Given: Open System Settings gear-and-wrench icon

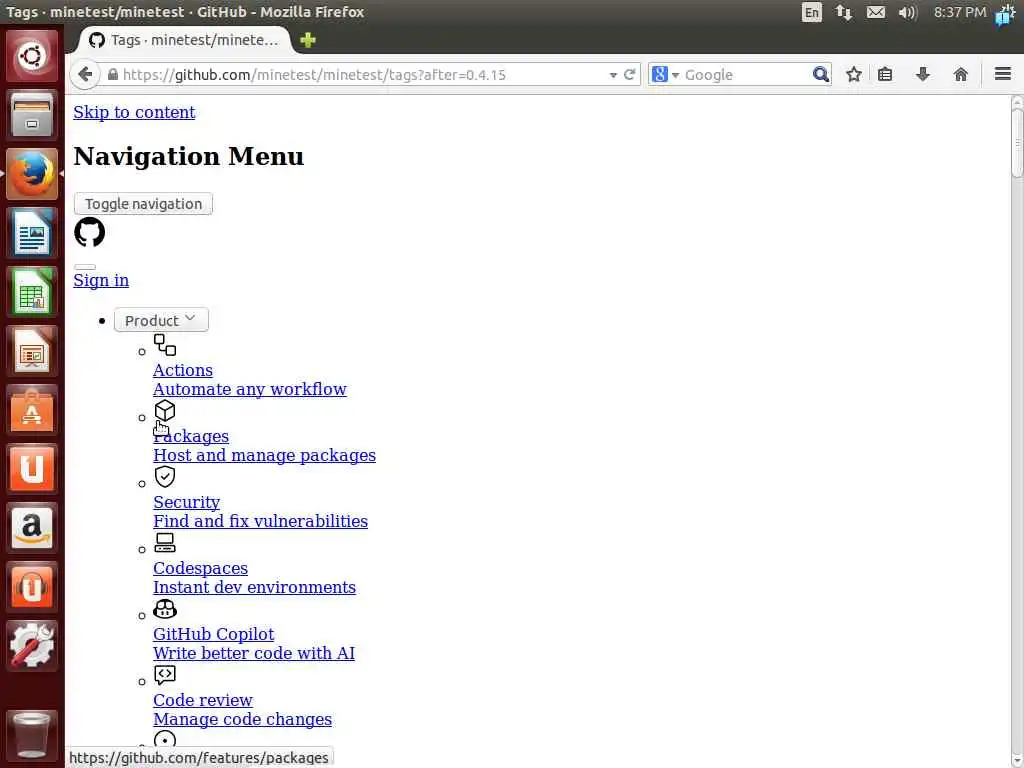Looking at the screenshot, I should [31, 645].
